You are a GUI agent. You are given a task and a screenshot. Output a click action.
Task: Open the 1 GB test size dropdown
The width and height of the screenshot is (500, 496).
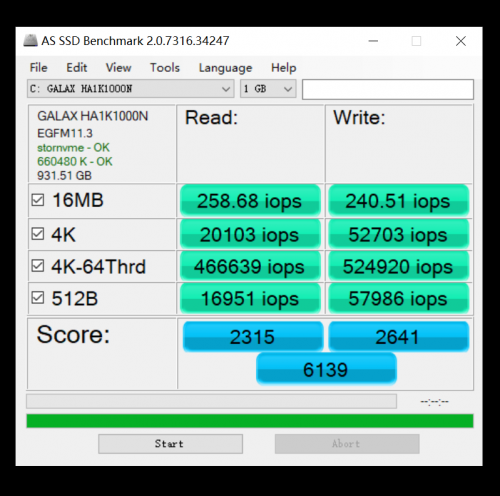tap(268, 89)
